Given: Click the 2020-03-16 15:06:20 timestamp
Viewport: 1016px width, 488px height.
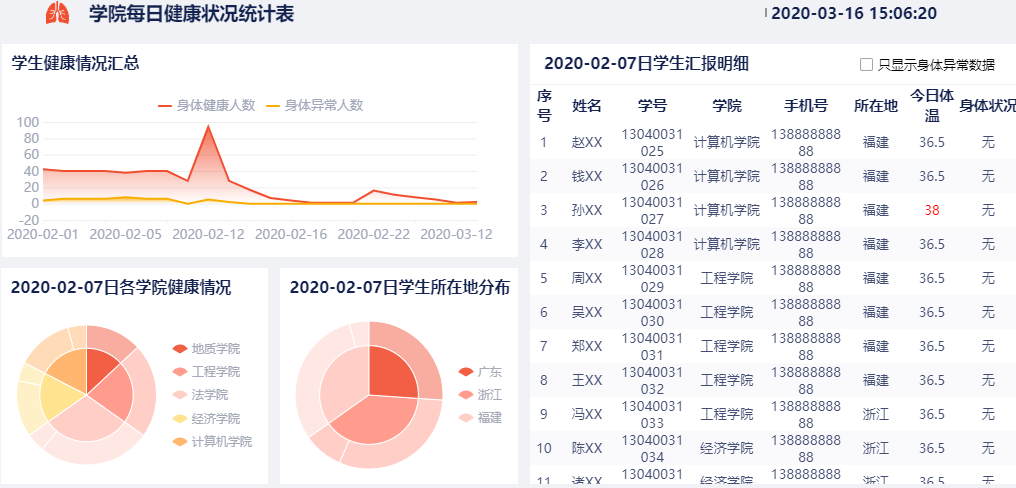Looking at the screenshot, I should 854,14.
